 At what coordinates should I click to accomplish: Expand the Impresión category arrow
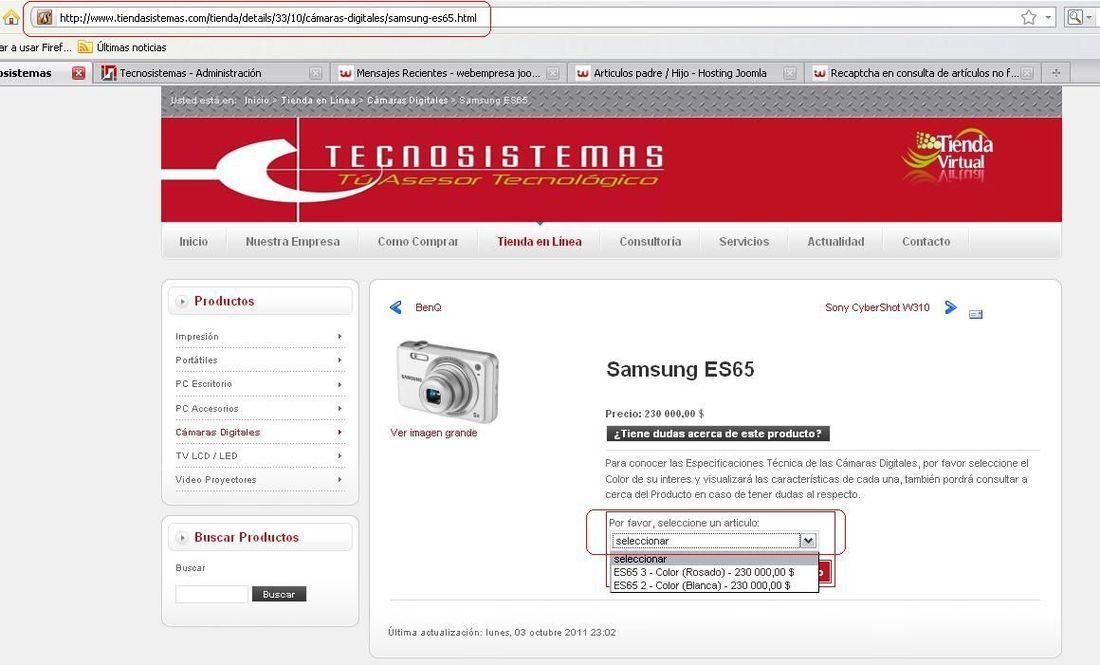click(x=340, y=337)
